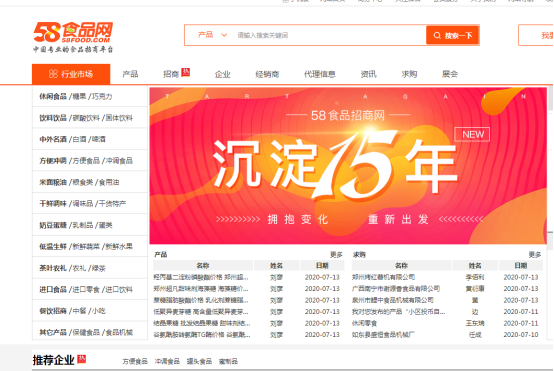
Task: Open 求购 row 广西南宁市谢源香食品有限公司
Action: pyautogui.click(x=396, y=289)
